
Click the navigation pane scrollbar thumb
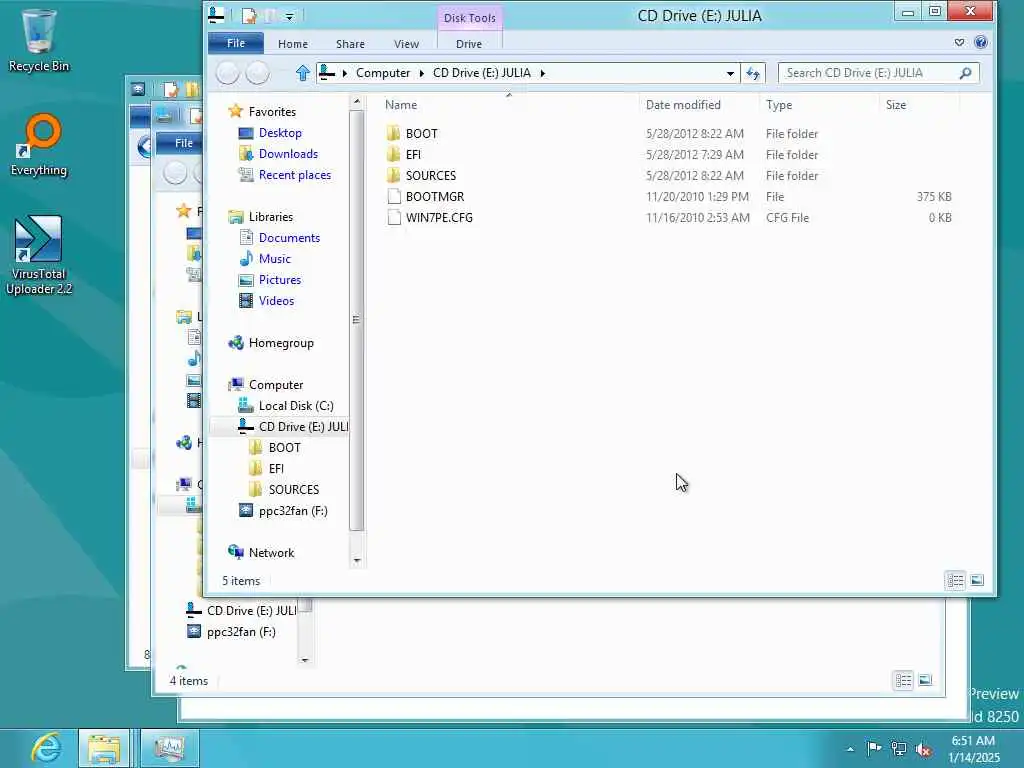[x=356, y=320]
